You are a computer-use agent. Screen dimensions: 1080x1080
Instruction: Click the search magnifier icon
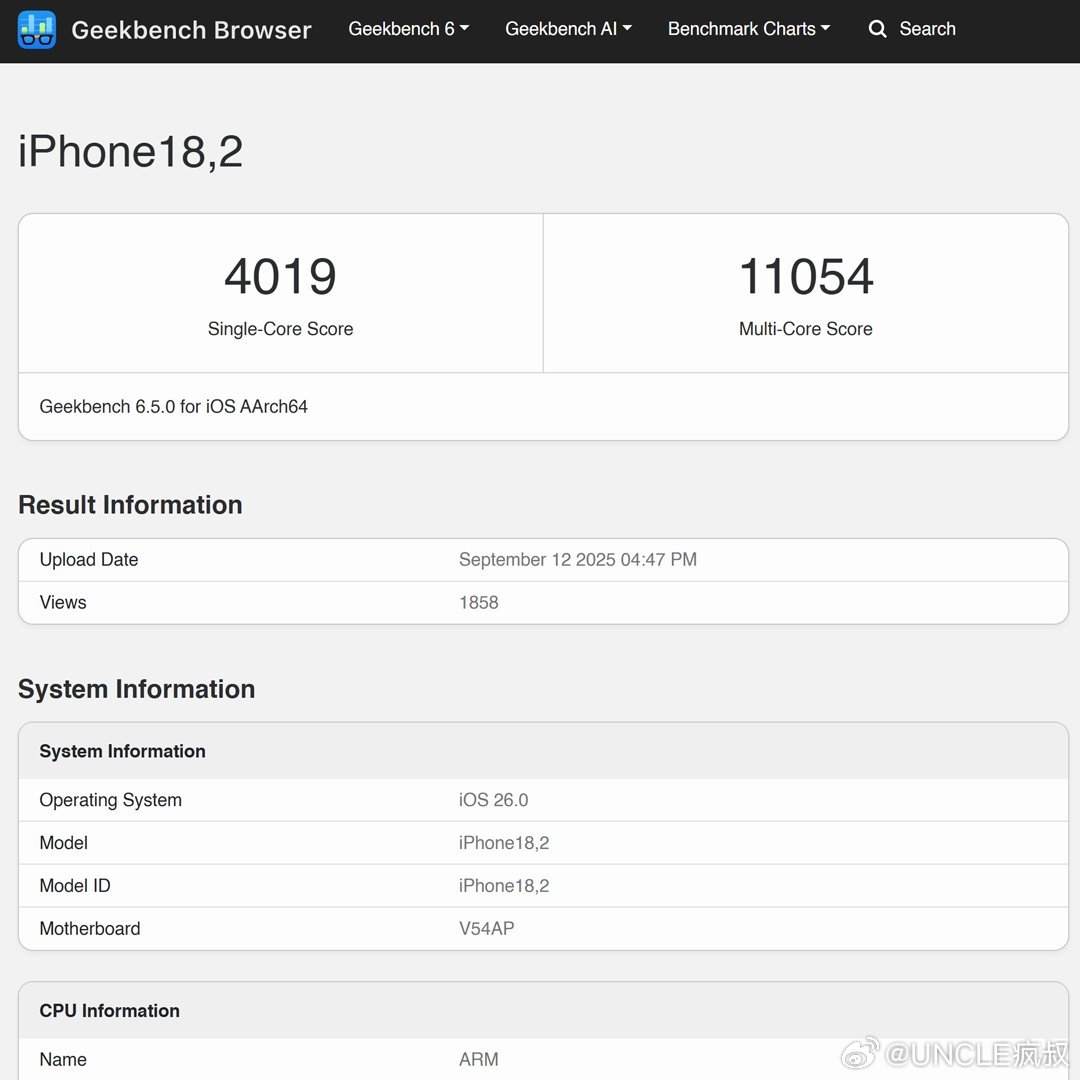pos(877,29)
